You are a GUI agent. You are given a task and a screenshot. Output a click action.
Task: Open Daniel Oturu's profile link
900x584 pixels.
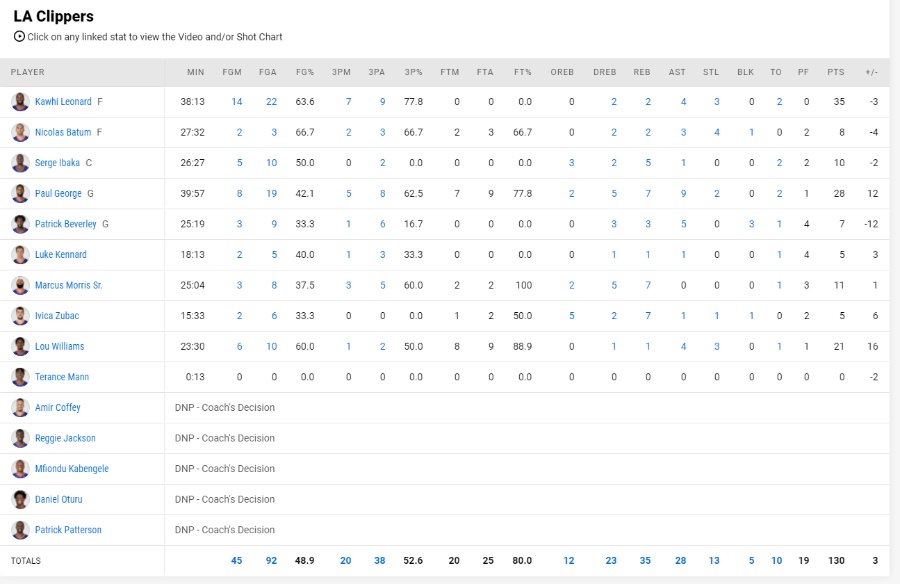pos(59,499)
